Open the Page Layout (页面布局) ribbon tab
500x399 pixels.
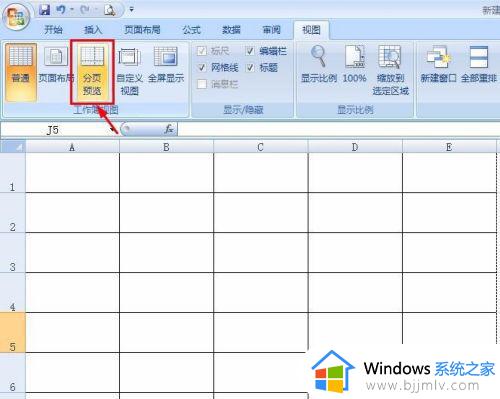click(142, 30)
